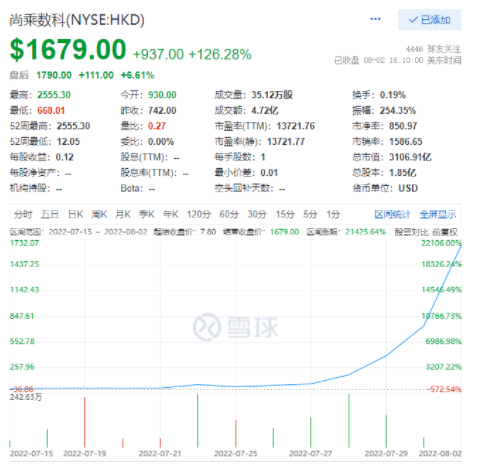
Task: Click the current price $1679.00
Action: tap(68, 50)
